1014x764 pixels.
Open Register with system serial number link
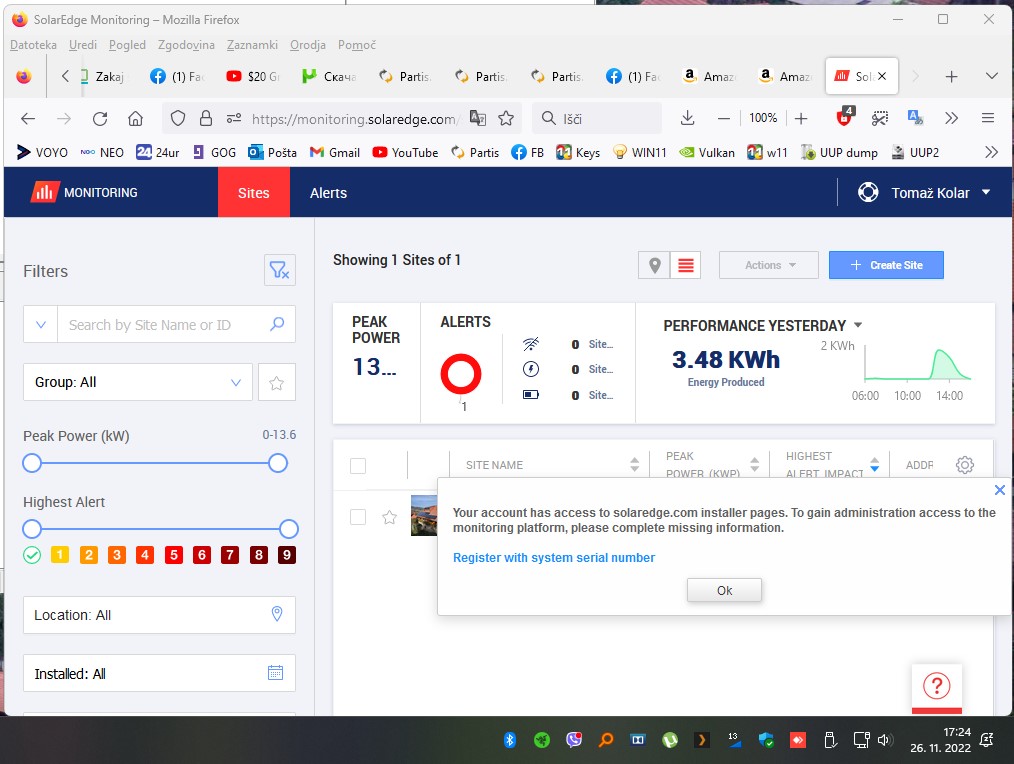coord(554,558)
